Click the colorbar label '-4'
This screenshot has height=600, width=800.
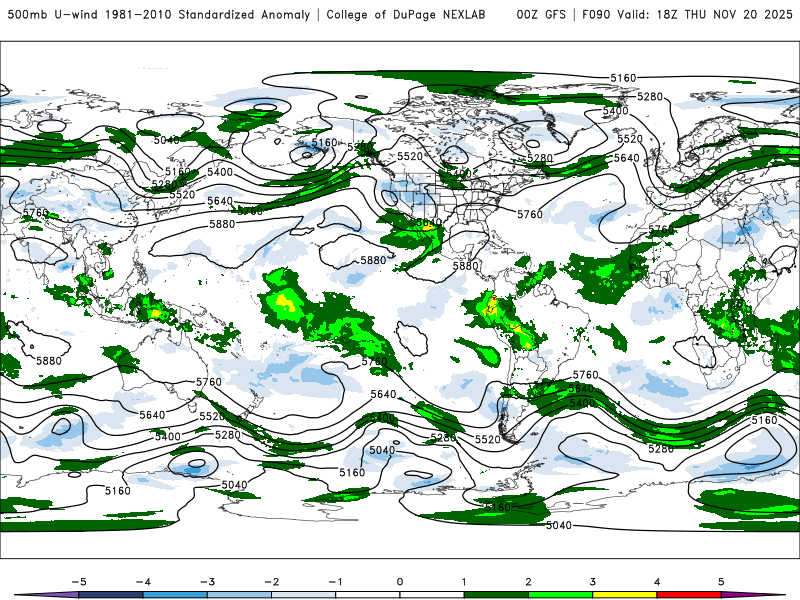(143, 582)
